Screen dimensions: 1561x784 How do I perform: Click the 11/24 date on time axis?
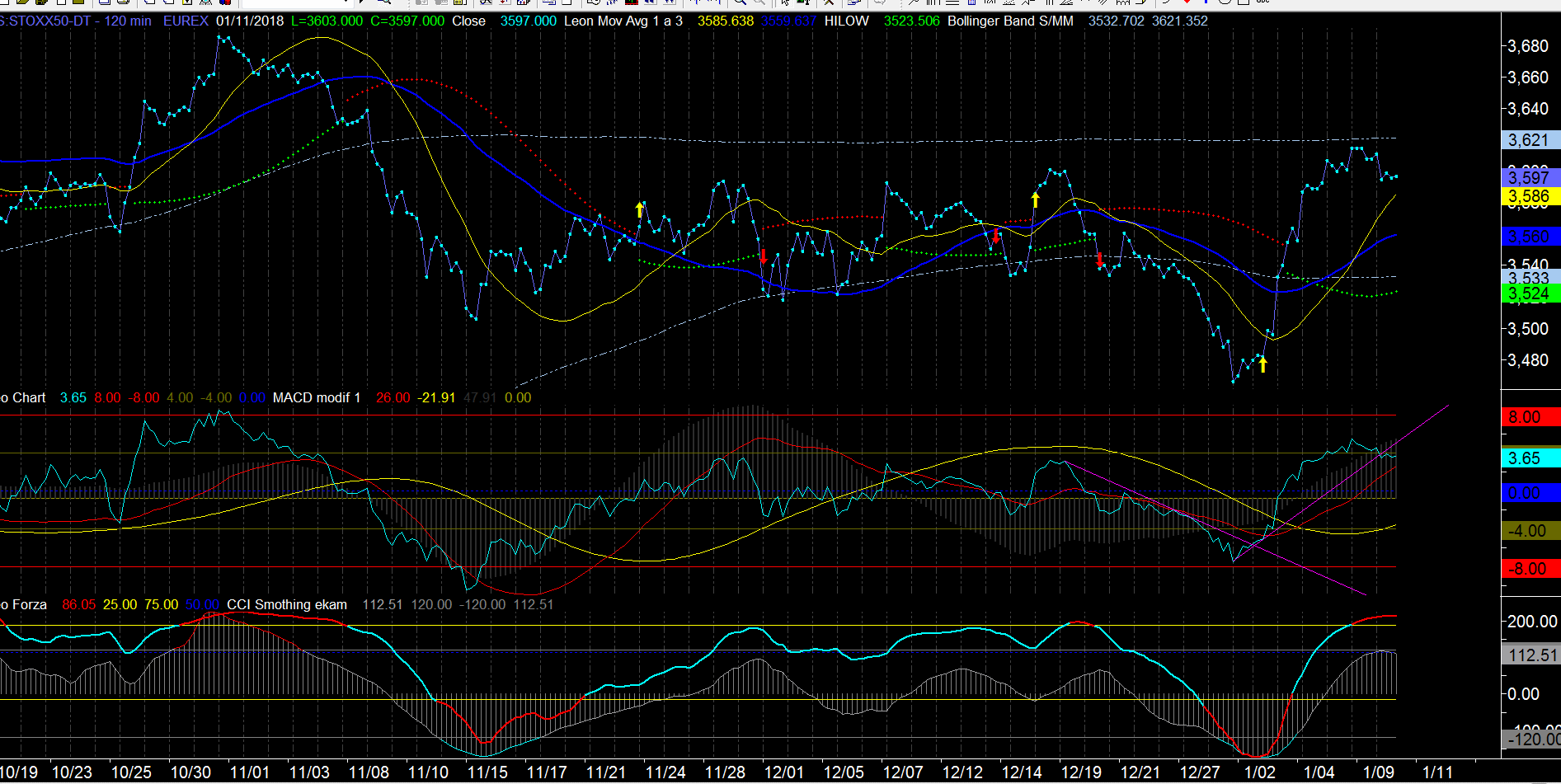[x=665, y=772]
